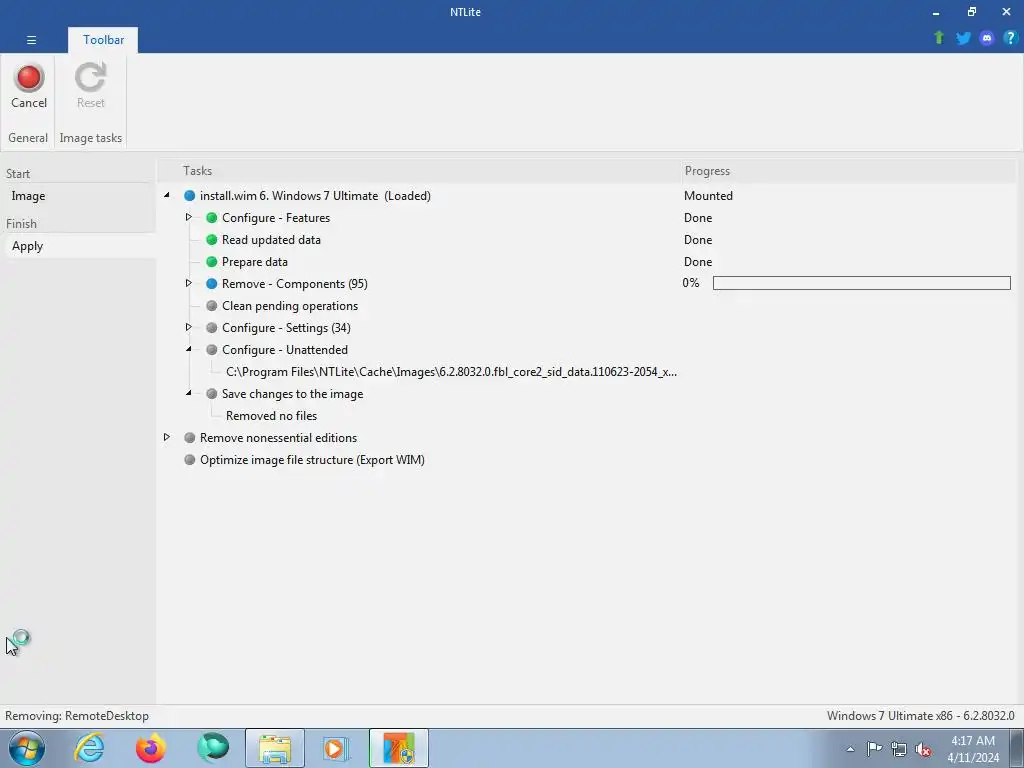
Task: Click green dot beside Read updated data
Action: [x=212, y=240]
